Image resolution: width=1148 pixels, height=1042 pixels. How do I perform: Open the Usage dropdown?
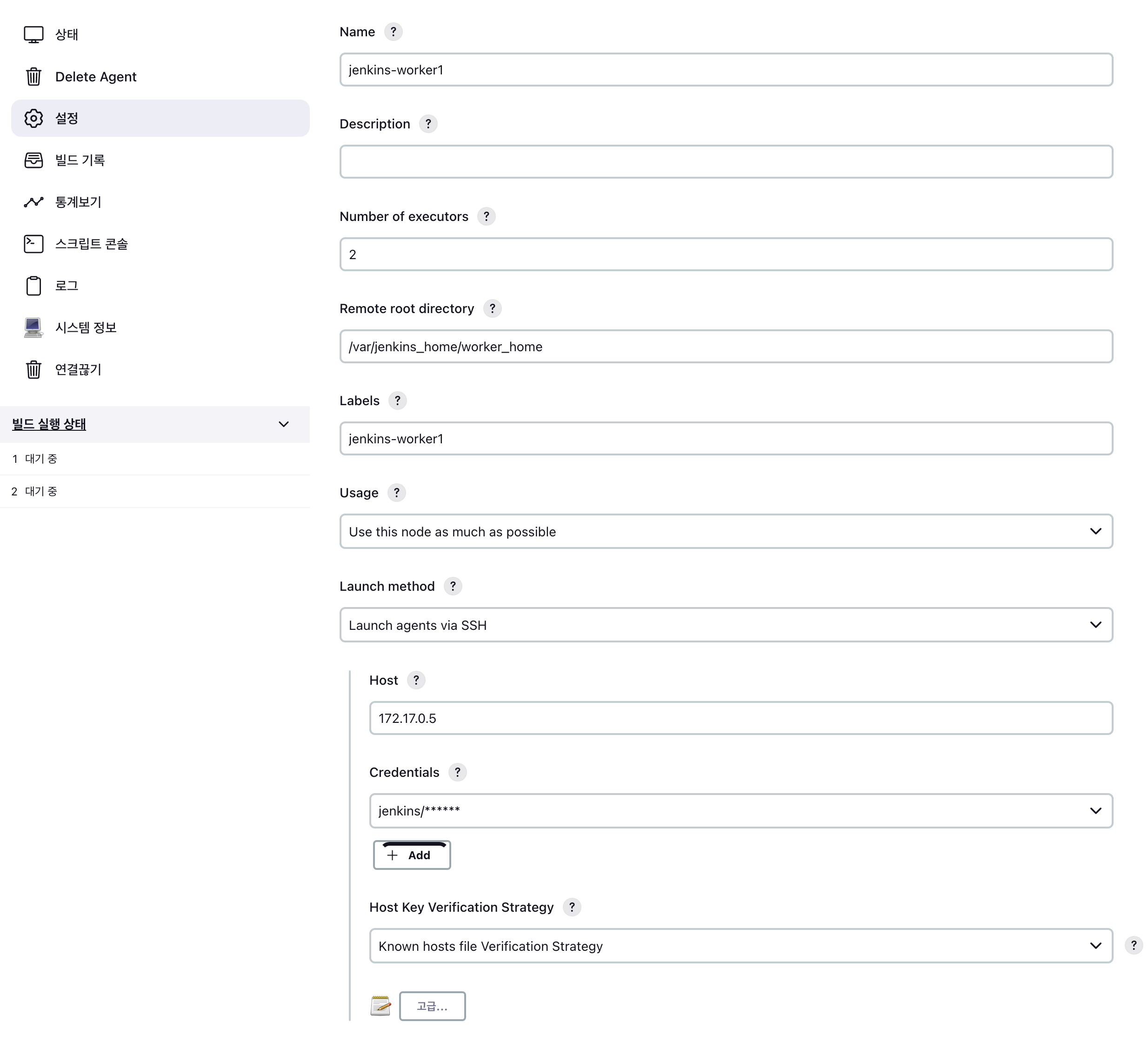pyautogui.click(x=726, y=531)
